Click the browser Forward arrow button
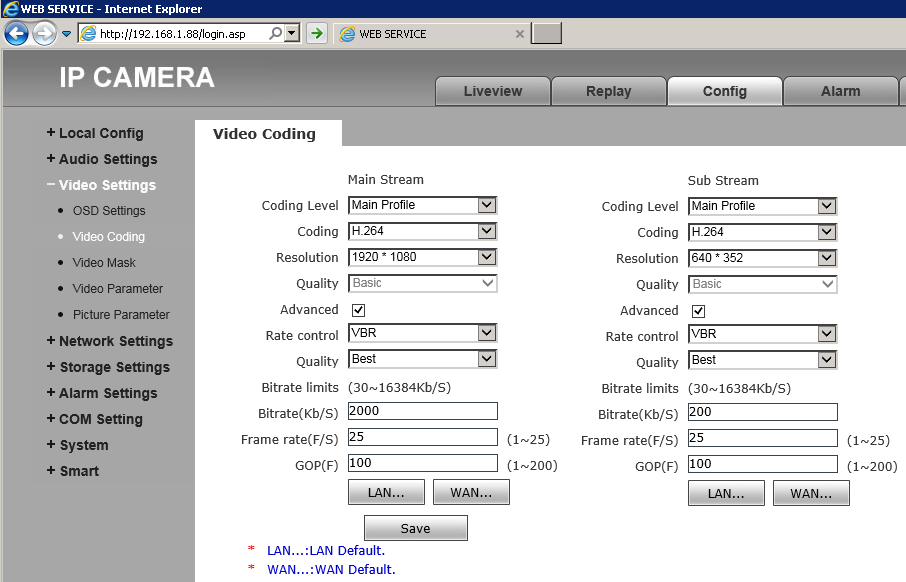The height and width of the screenshot is (582, 906). pos(44,34)
